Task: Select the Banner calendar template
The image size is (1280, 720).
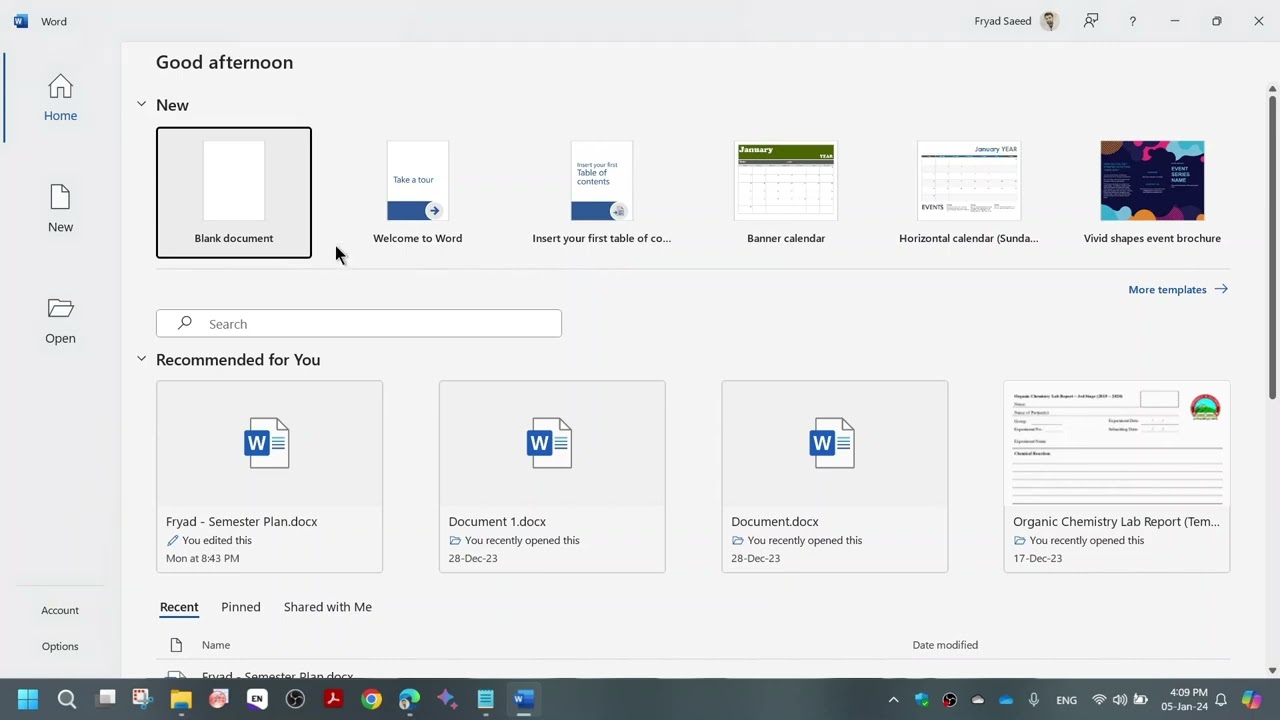Action: tap(786, 192)
